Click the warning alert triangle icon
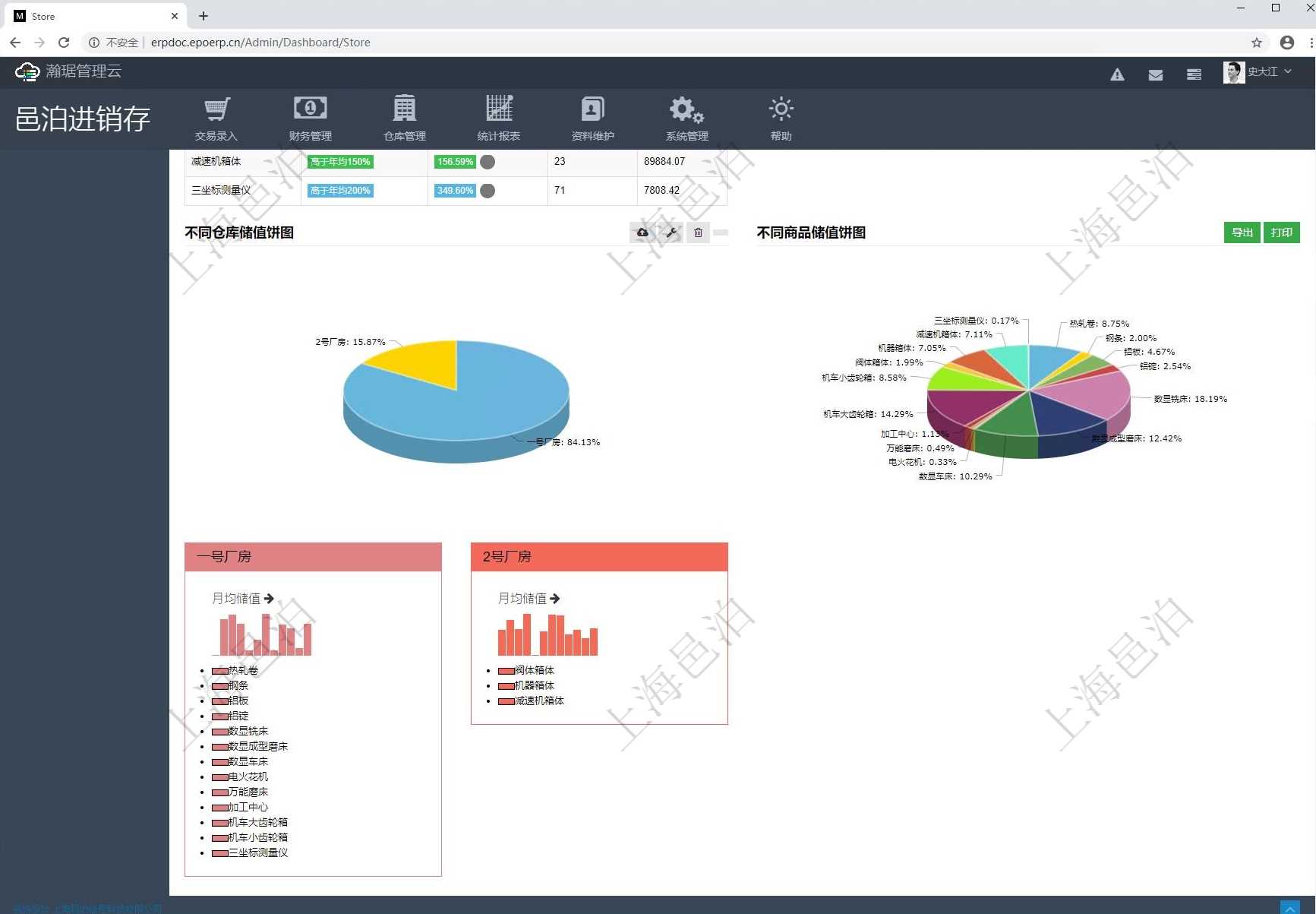Screen dimensions: 1316x914 pyautogui.click(x=1117, y=74)
